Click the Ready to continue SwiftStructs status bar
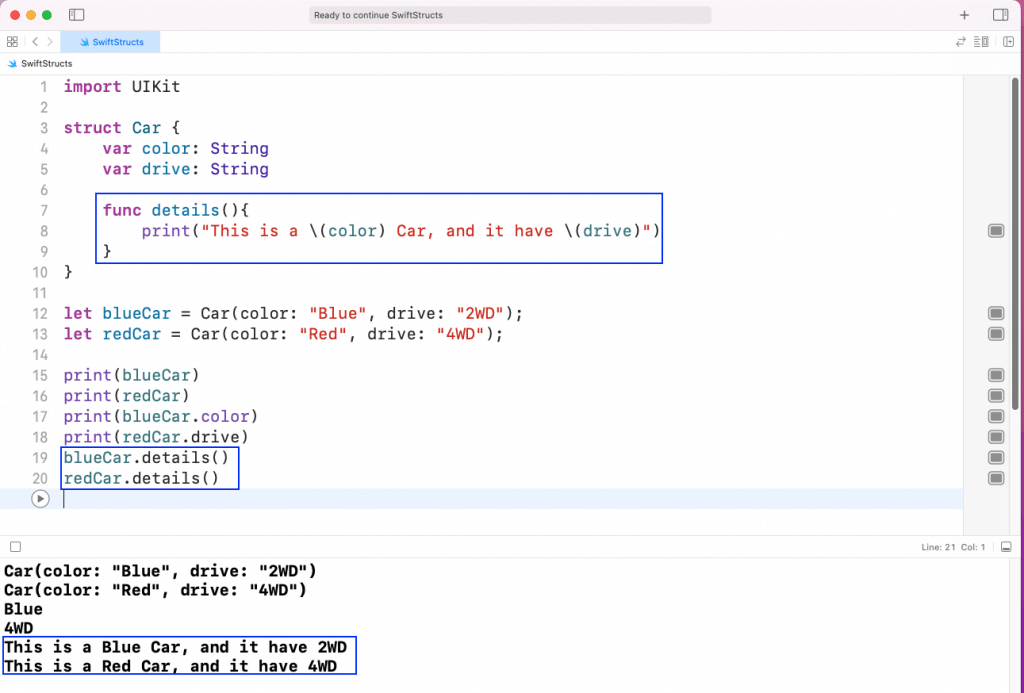The height and width of the screenshot is (693, 1024). coord(510,15)
